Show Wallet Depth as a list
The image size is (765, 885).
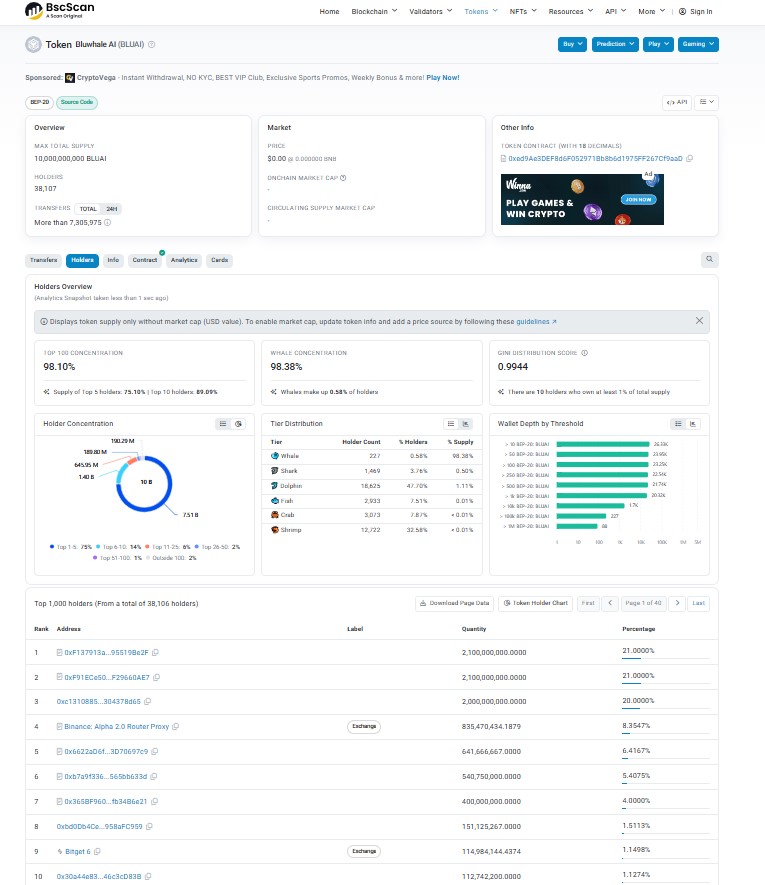coord(678,424)
